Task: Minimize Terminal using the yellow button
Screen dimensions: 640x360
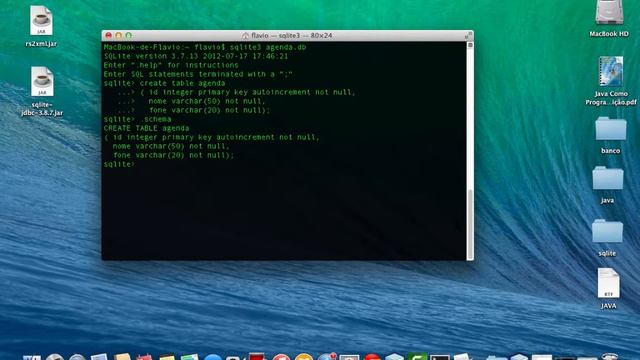Action: pos(118,36)
